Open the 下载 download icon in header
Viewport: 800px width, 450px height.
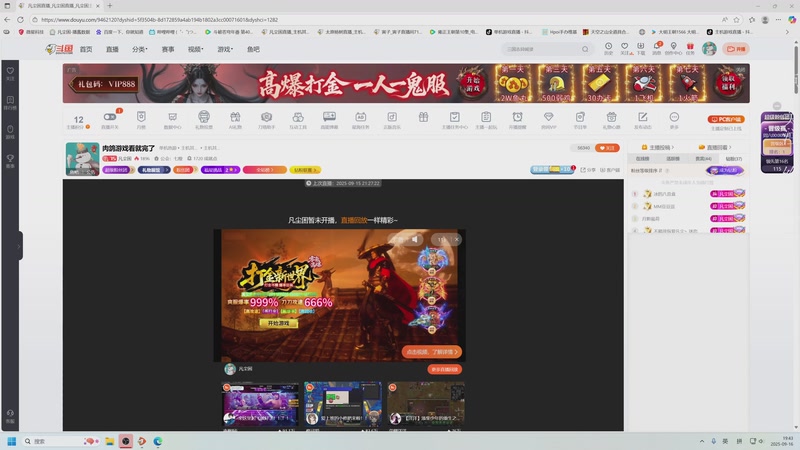coord(640,48)
